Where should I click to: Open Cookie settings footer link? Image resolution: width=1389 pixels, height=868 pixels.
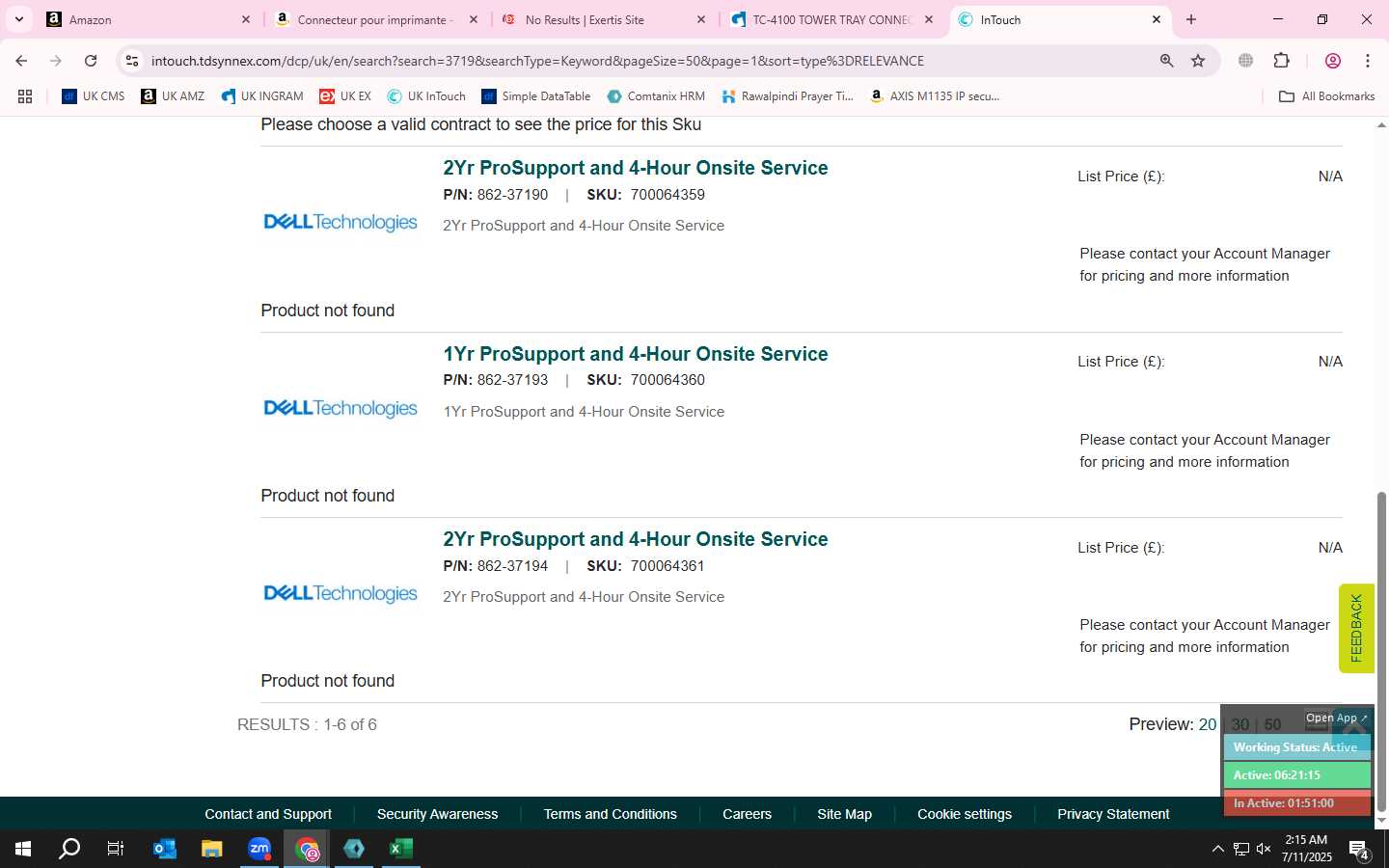tap(965, 814)
